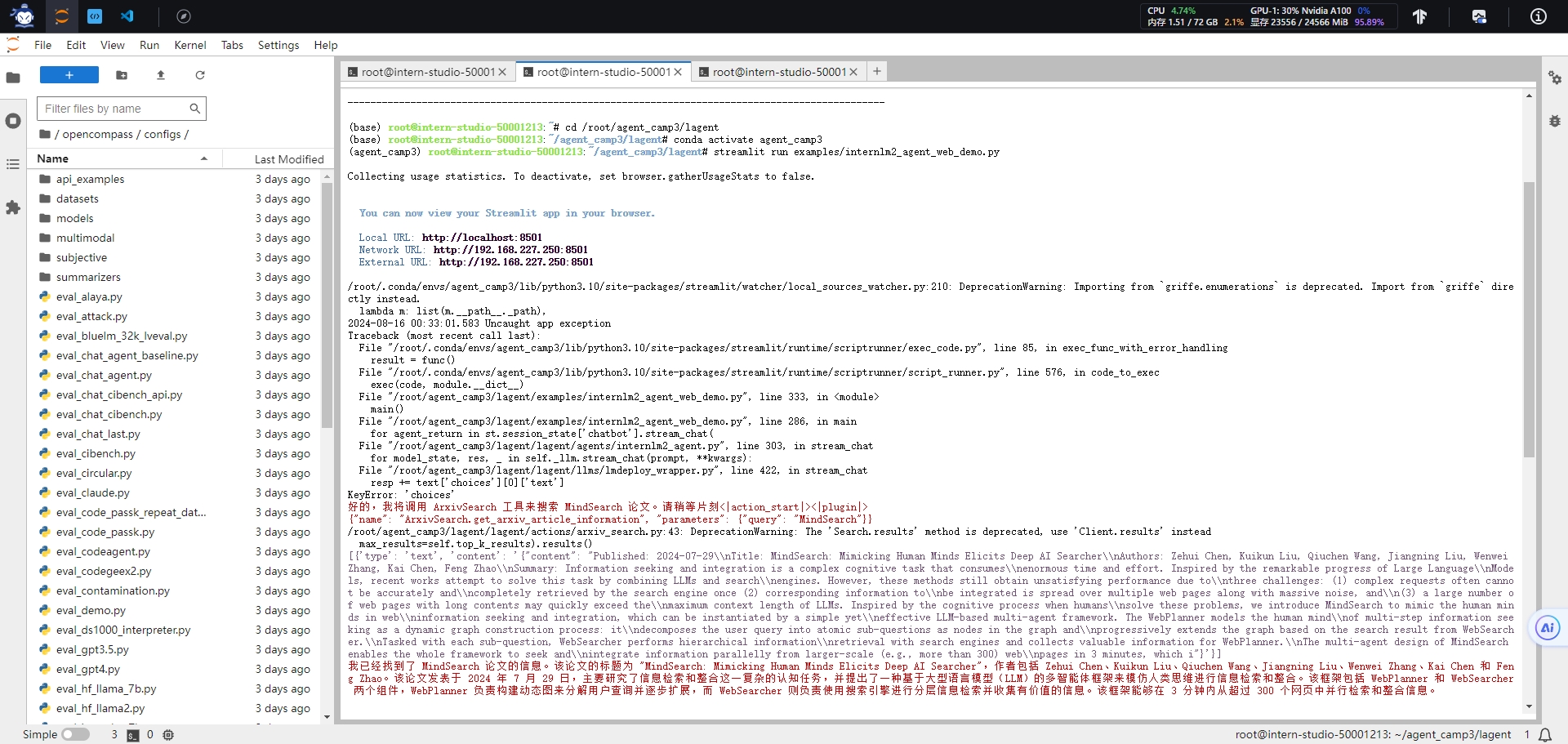Select the datasets folder
The width and height of the screenshot is (1568, 744).
tap(180, 198)
